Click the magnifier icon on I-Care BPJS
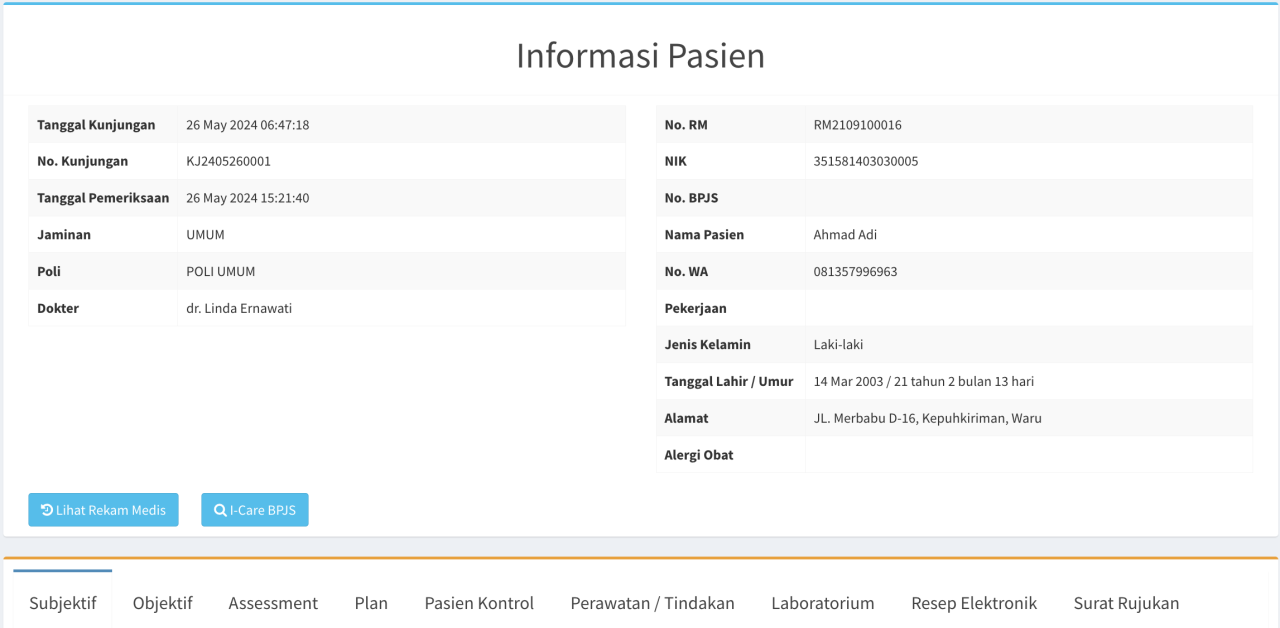1280x628 pixels. [x=220, y=510]
